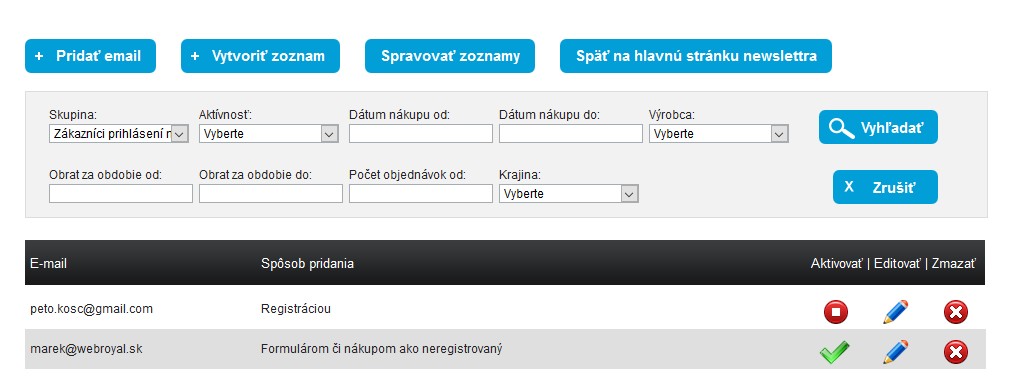Open the Skupina dropdown
The height and width of the screenshot is (386, 1015).
coord(119,134)
